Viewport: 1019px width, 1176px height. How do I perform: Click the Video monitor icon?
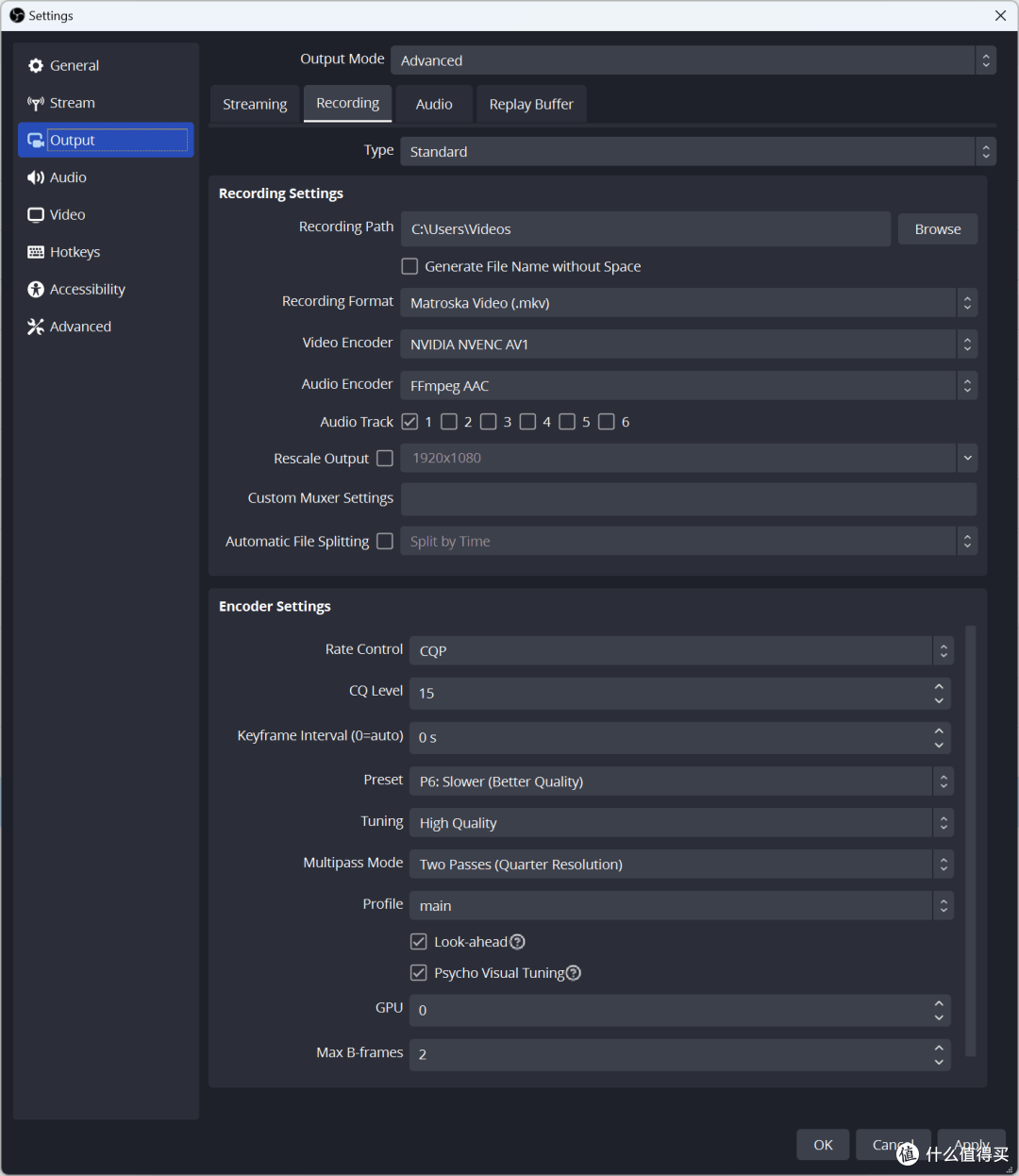36,215
